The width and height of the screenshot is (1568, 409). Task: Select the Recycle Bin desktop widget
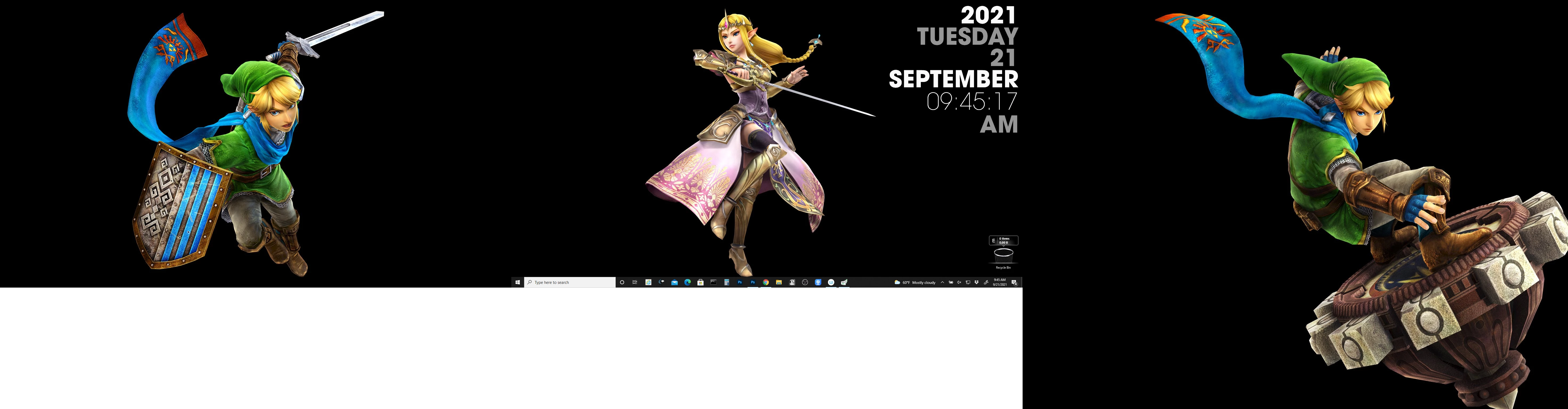(1003, 254)
